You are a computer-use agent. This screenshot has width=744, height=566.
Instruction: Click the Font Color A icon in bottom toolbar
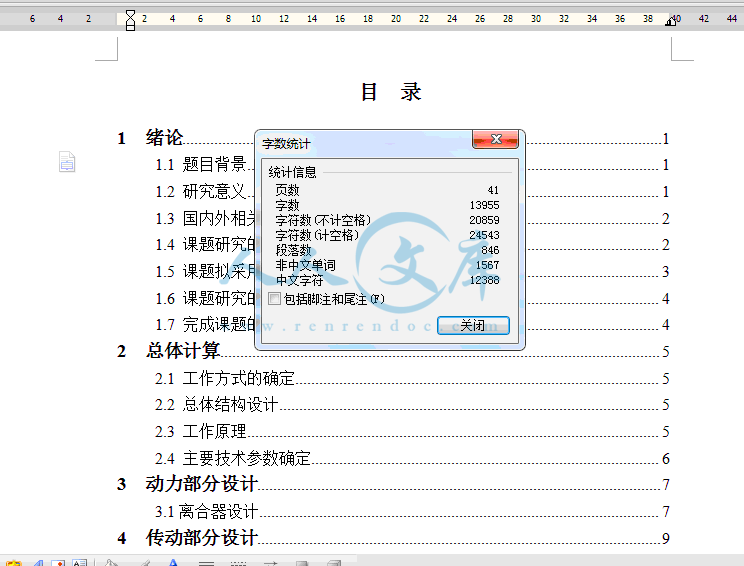coord(173,563)
